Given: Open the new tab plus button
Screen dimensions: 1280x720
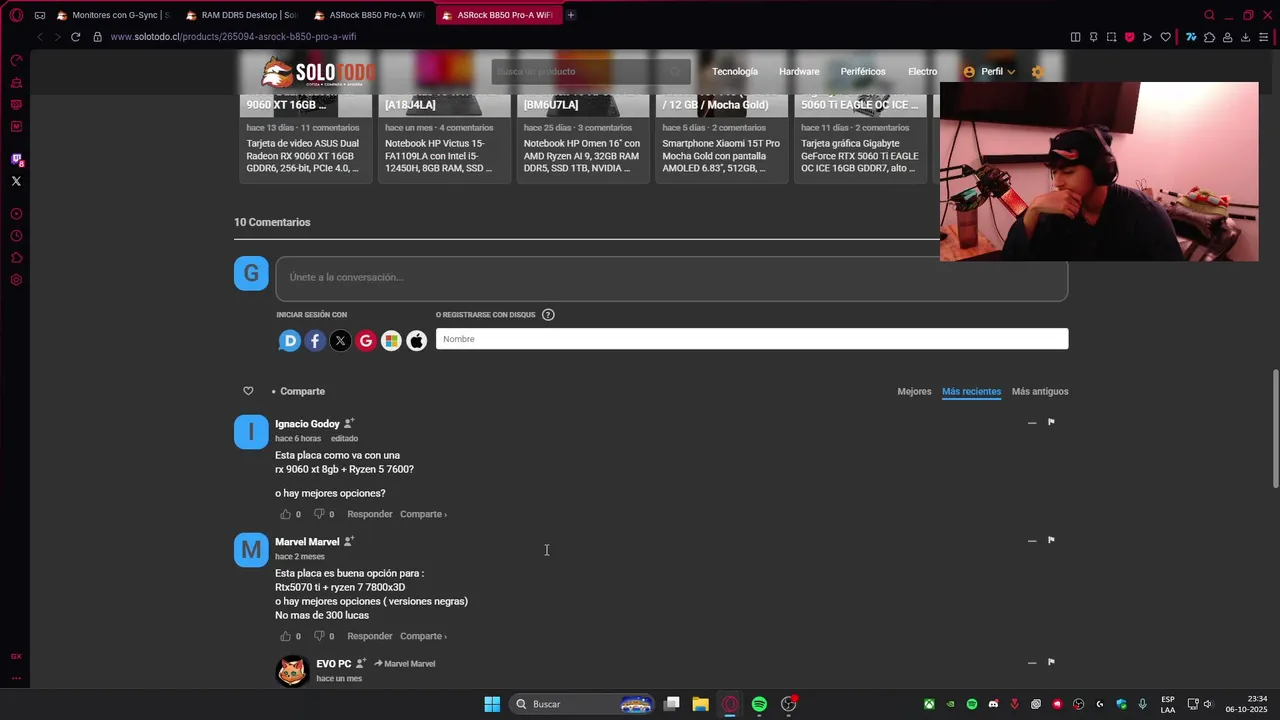Looking at the screenshot, I should [571, 15].
